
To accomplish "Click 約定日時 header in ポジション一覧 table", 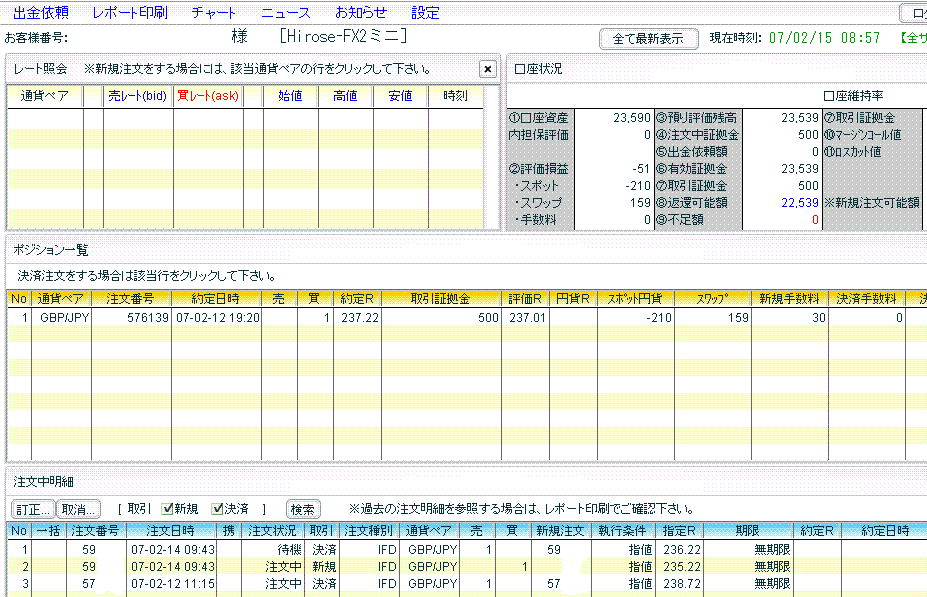I will click(216, 298).
